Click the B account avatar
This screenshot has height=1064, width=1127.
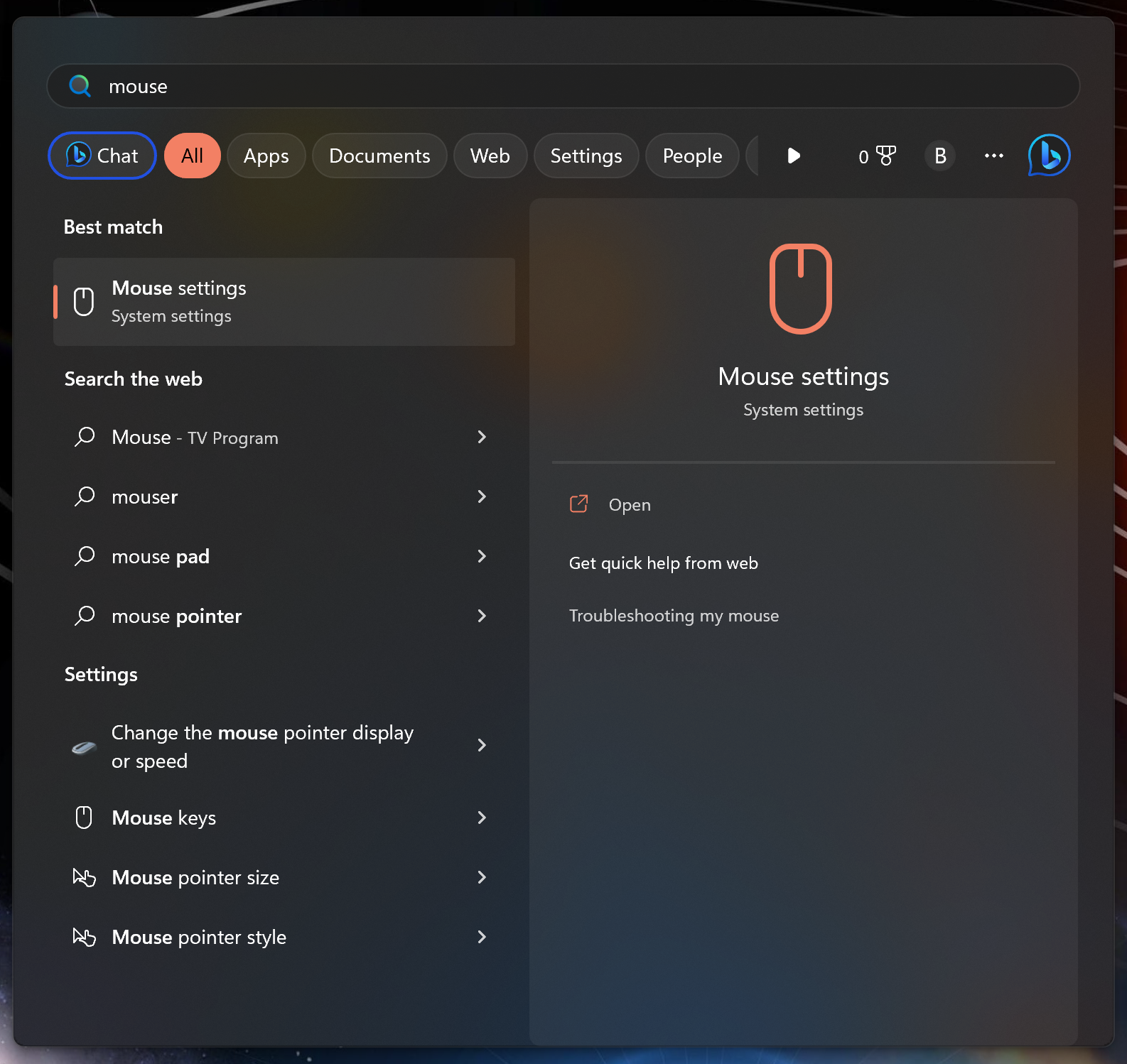(939, 156)
